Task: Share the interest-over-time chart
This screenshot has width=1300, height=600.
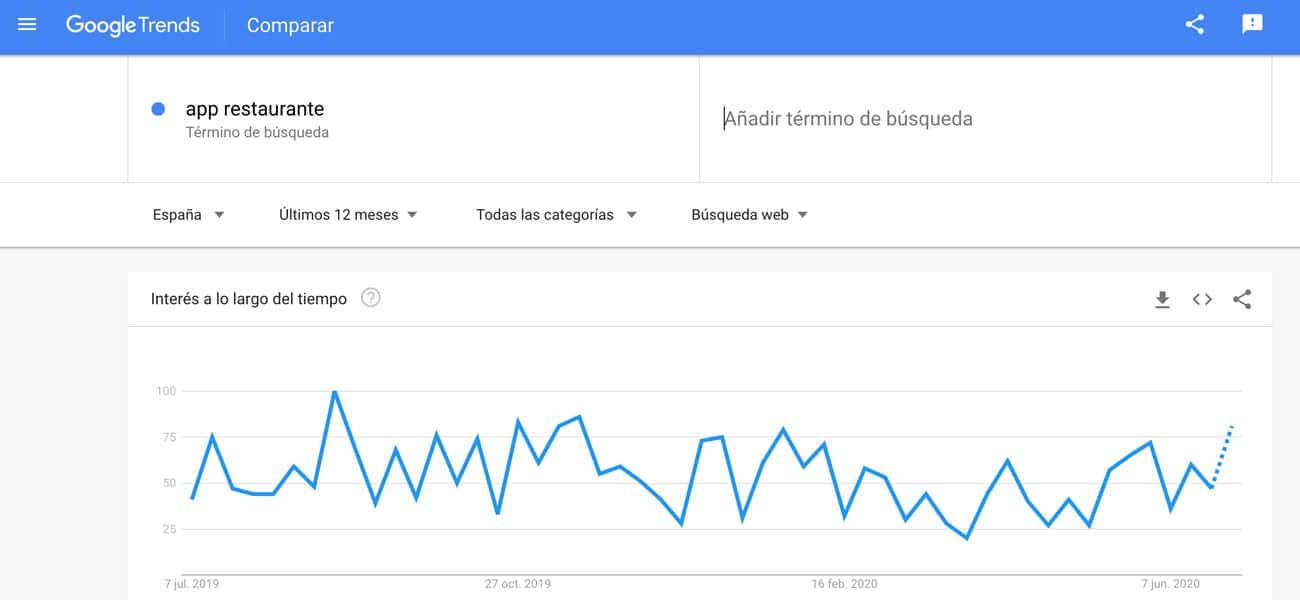Action: point(1242,299)
